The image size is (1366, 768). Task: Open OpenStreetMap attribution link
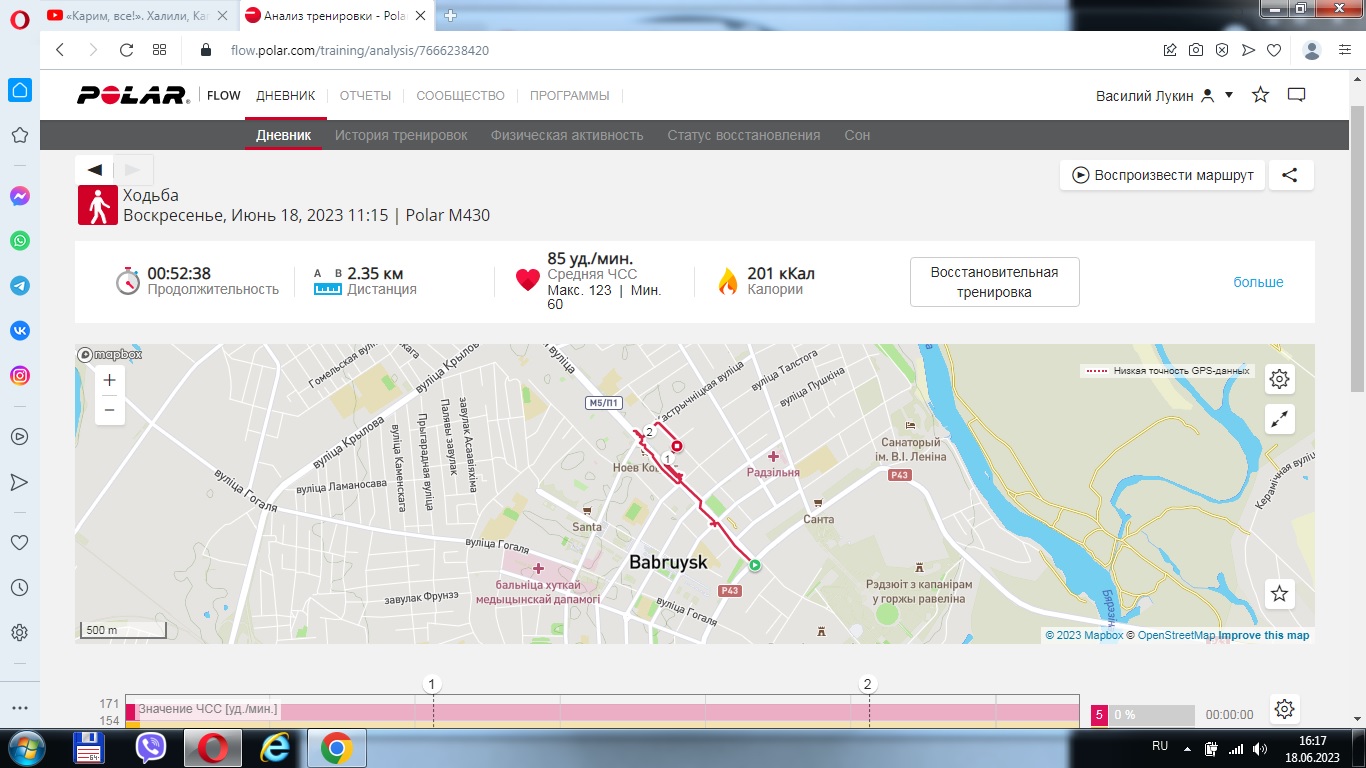tap(1176, 635)
